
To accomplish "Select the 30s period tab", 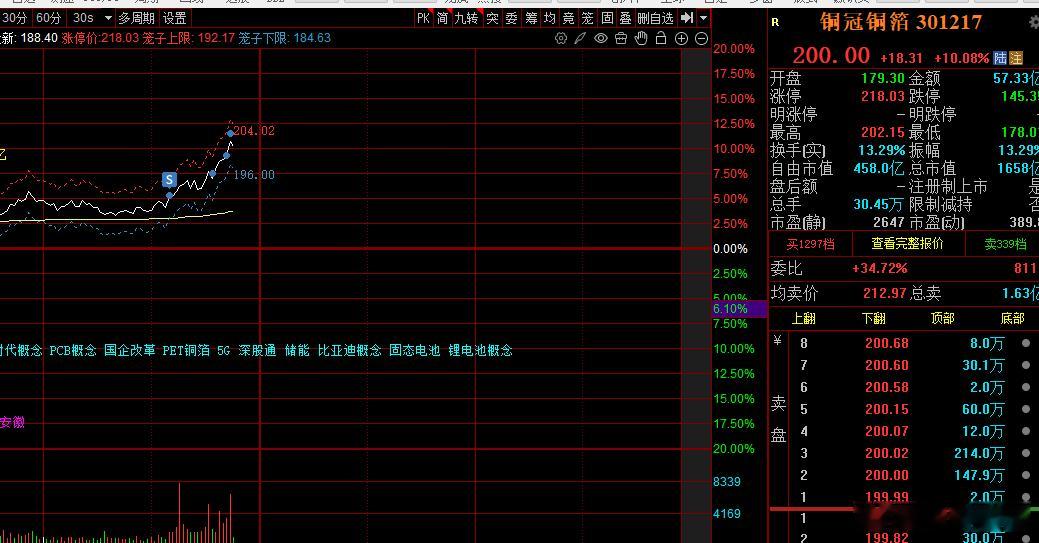I will pos(83,18).
